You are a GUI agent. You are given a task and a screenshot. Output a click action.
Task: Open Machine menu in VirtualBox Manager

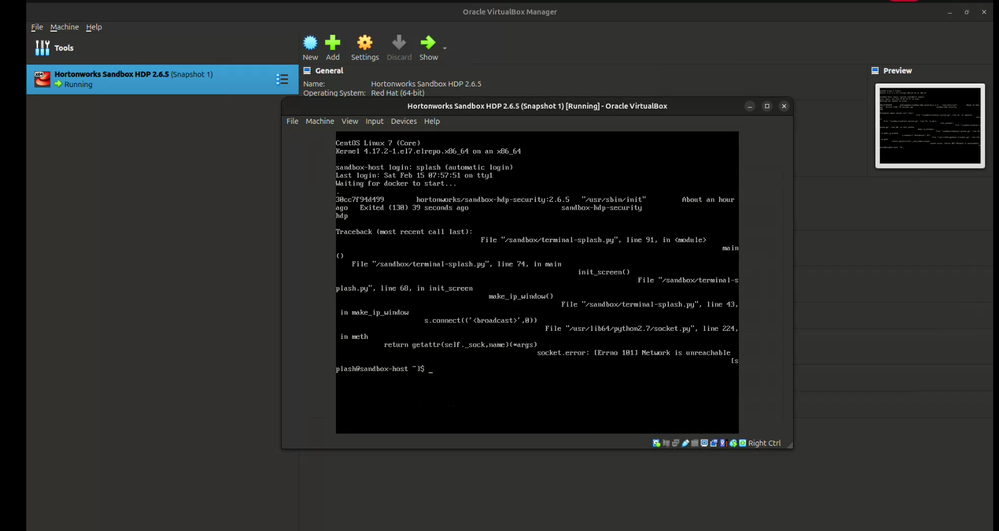coord(64,27)
